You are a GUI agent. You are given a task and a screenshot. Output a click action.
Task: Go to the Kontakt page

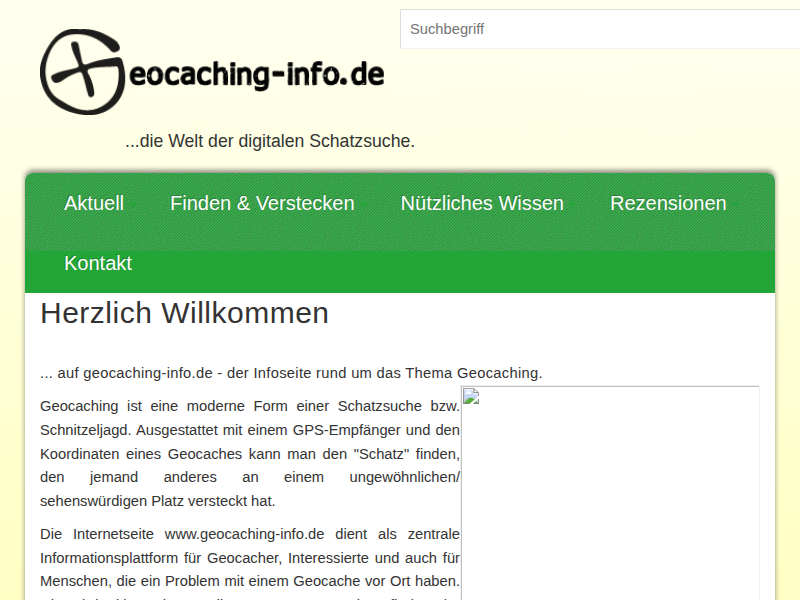point(98,263)
